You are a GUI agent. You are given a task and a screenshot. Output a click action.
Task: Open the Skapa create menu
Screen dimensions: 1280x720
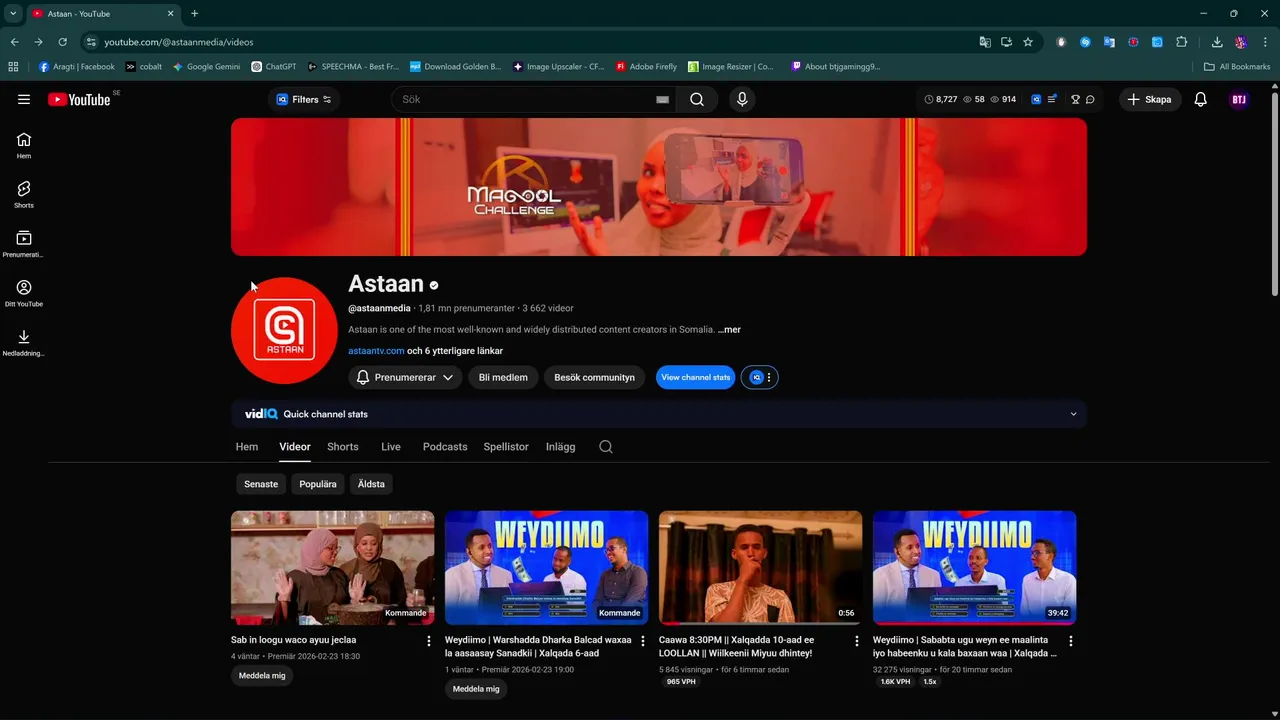click(x=1149, y=99)
